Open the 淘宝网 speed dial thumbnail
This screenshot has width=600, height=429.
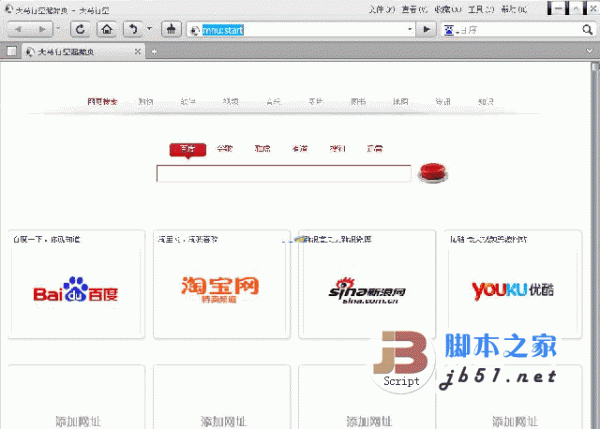[x=222, y=284]
